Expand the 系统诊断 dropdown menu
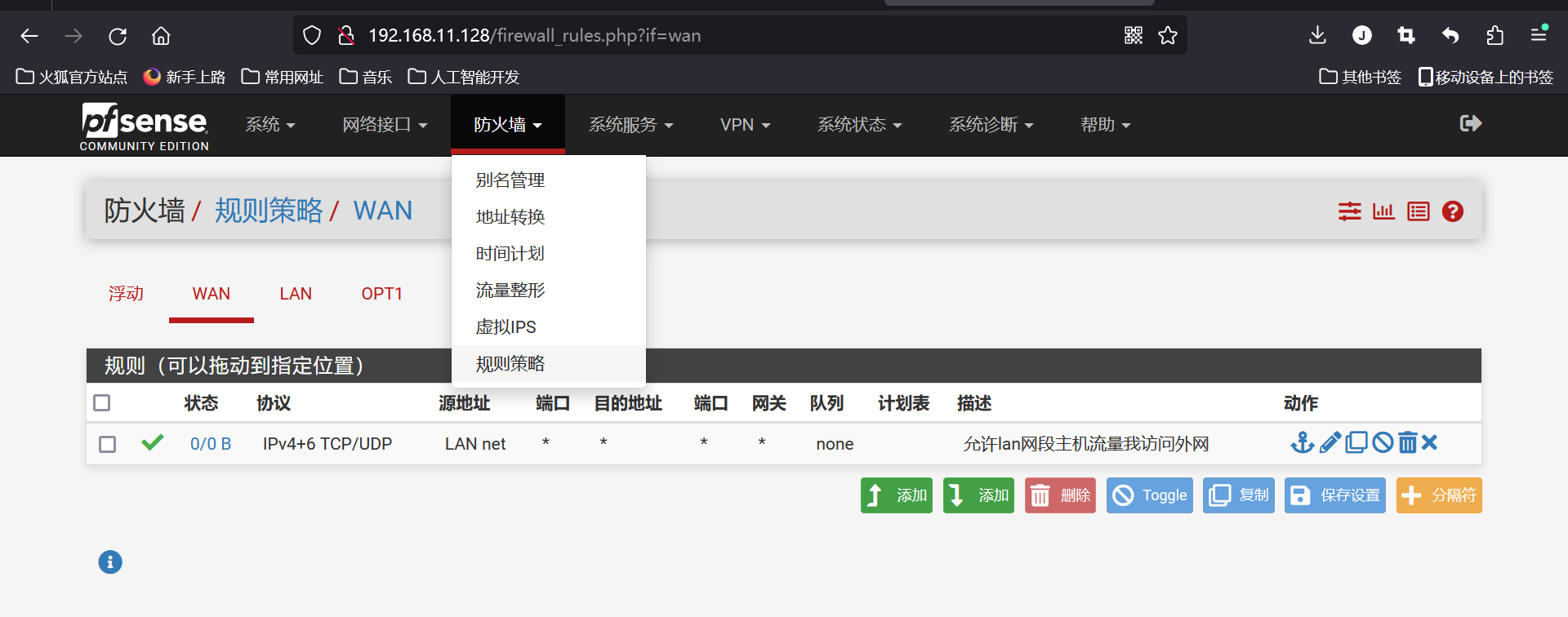 point(991,125)
